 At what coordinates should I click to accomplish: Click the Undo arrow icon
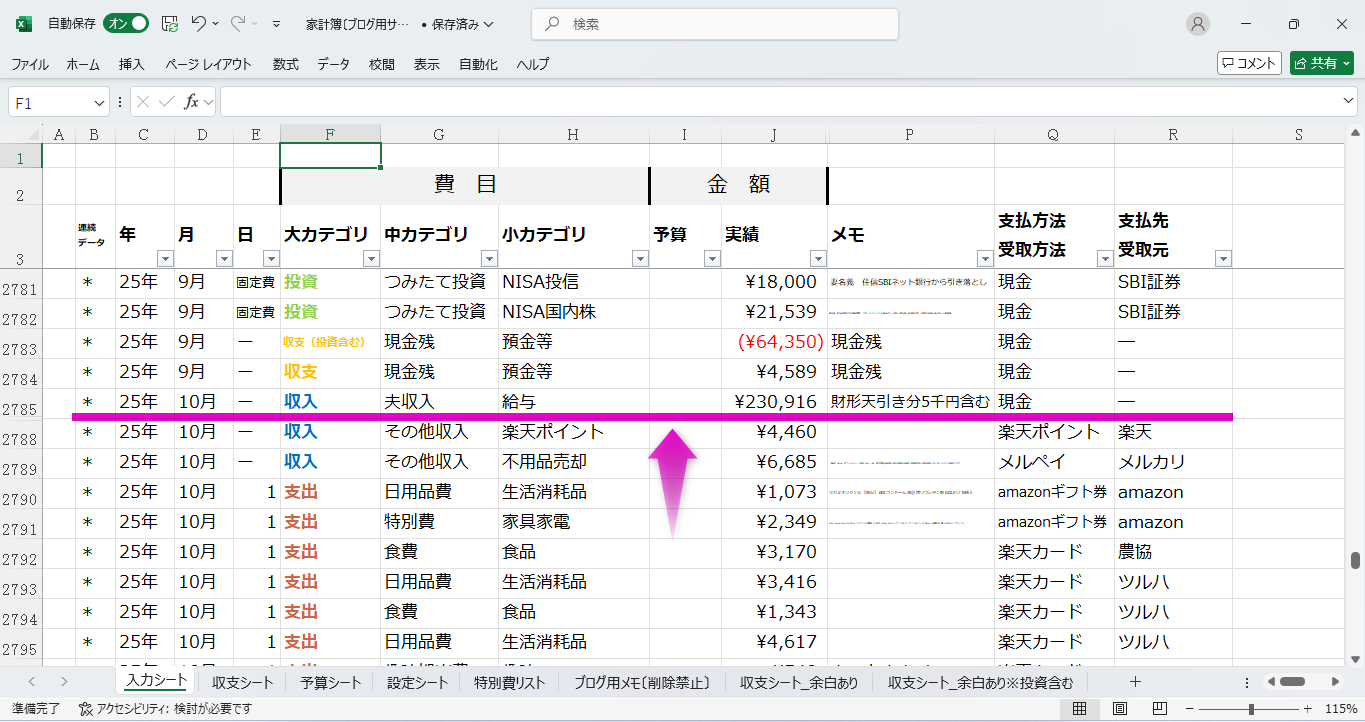click(199, 24)
